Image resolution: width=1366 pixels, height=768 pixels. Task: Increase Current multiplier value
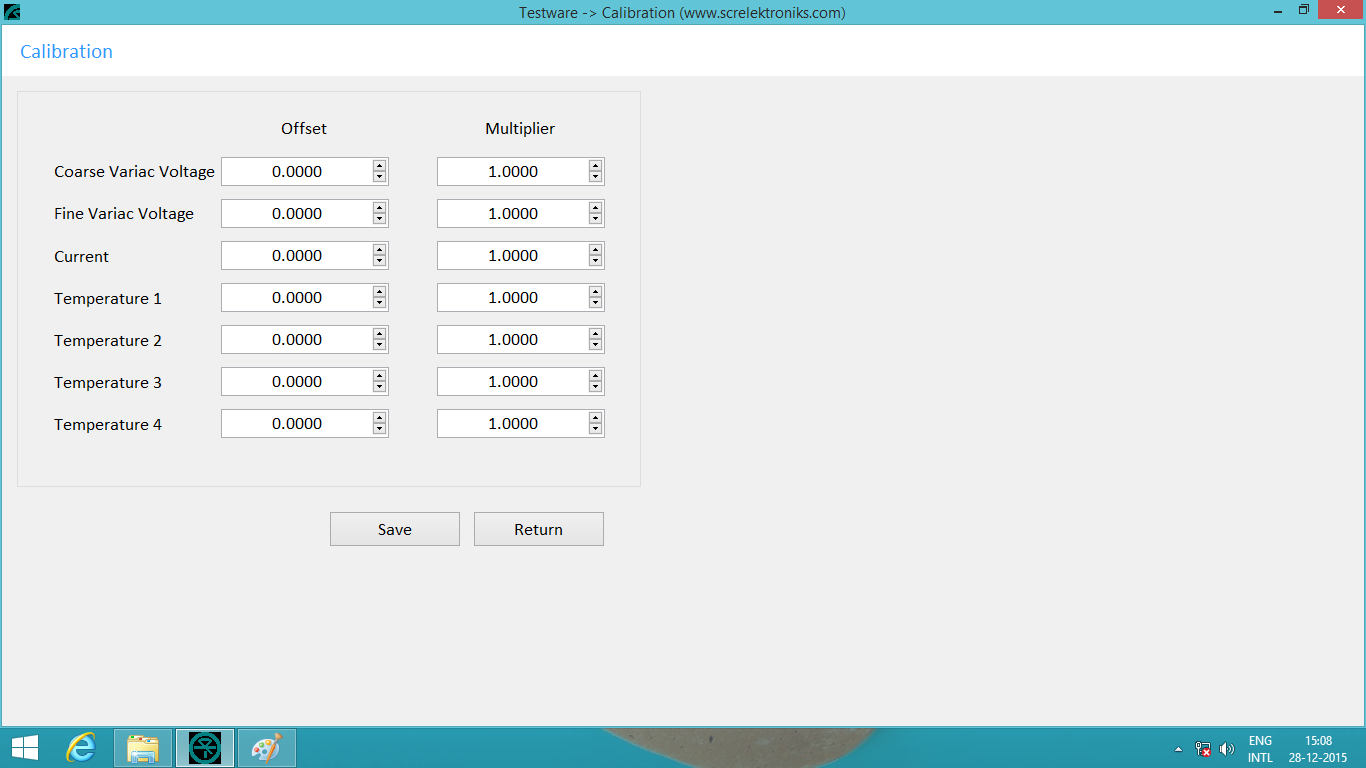[595, 250]
